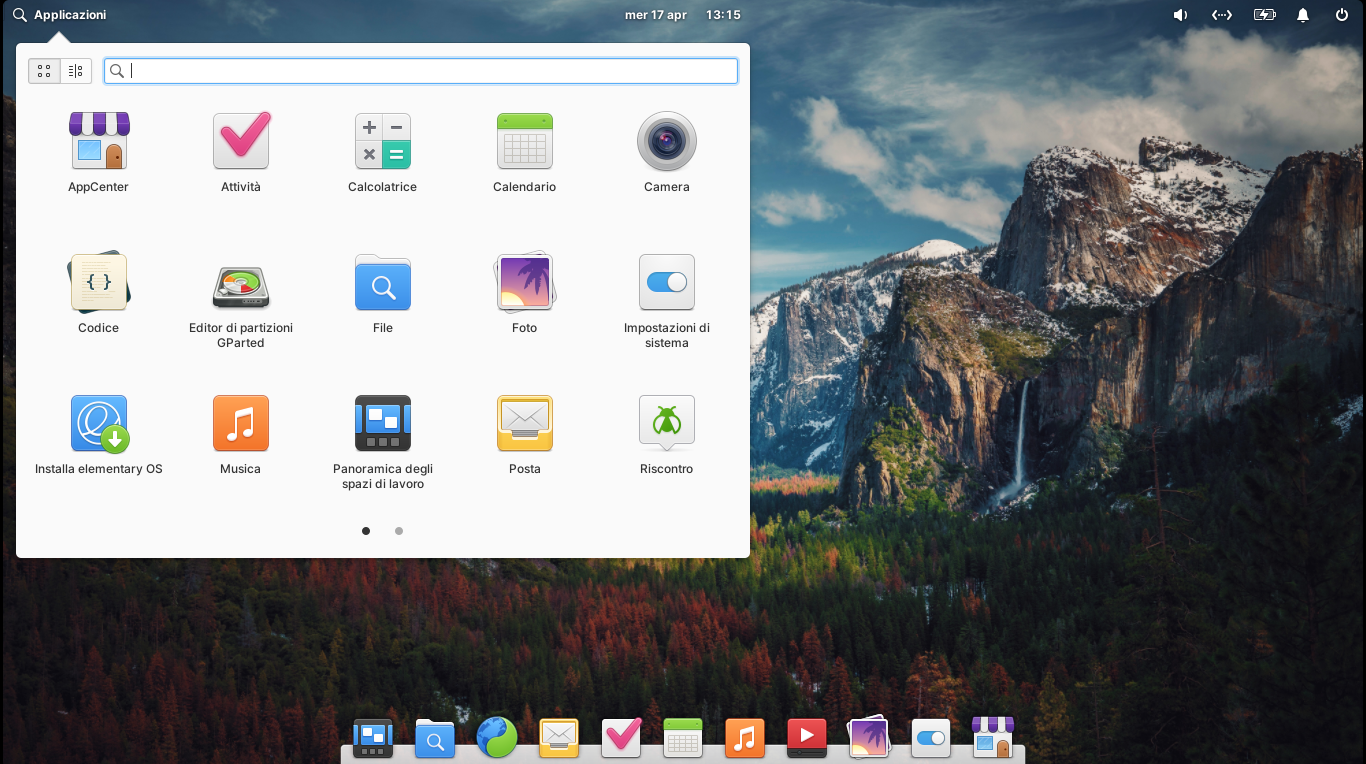Click the Applicazioni menu in panel
This screenshot has height=764, width=1366.
[x=60, y=15]
